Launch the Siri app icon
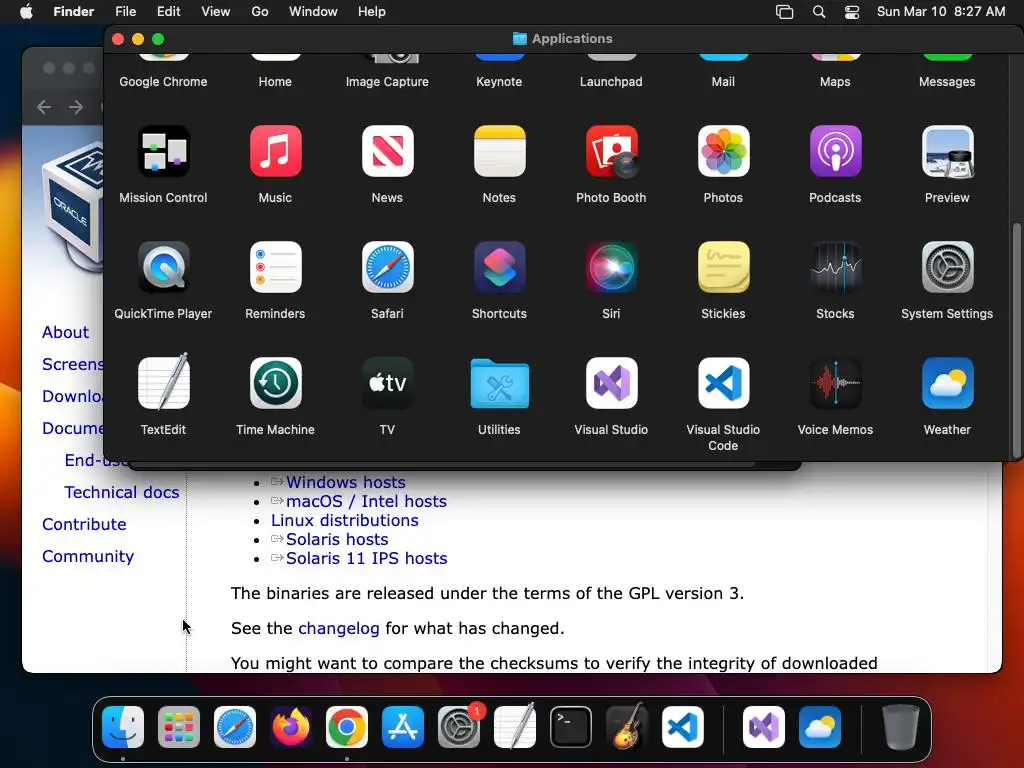 pos(611,267)
